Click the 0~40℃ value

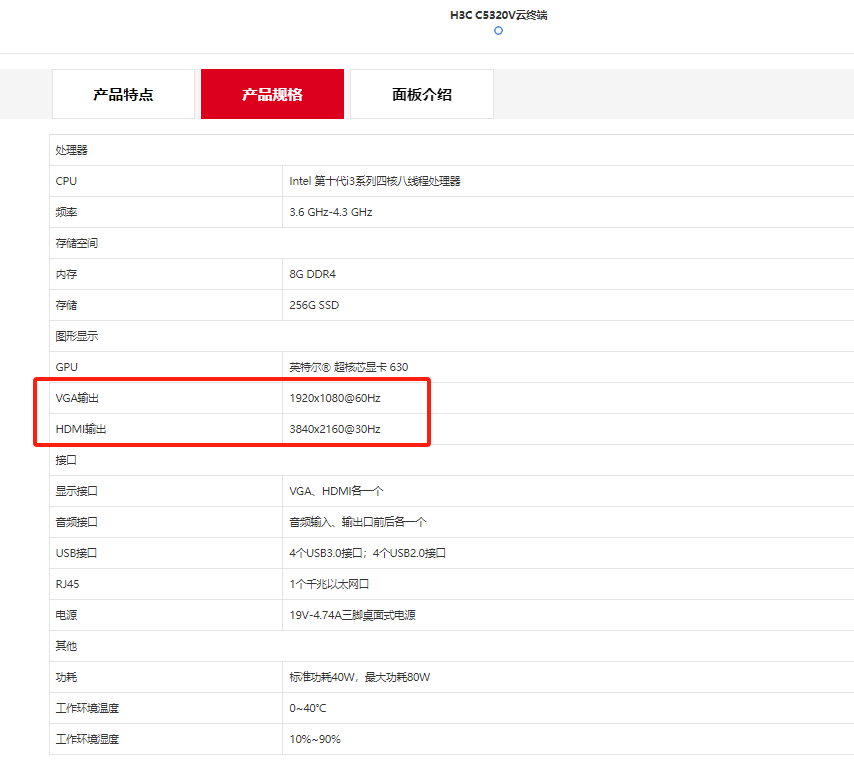coord(308,708)
